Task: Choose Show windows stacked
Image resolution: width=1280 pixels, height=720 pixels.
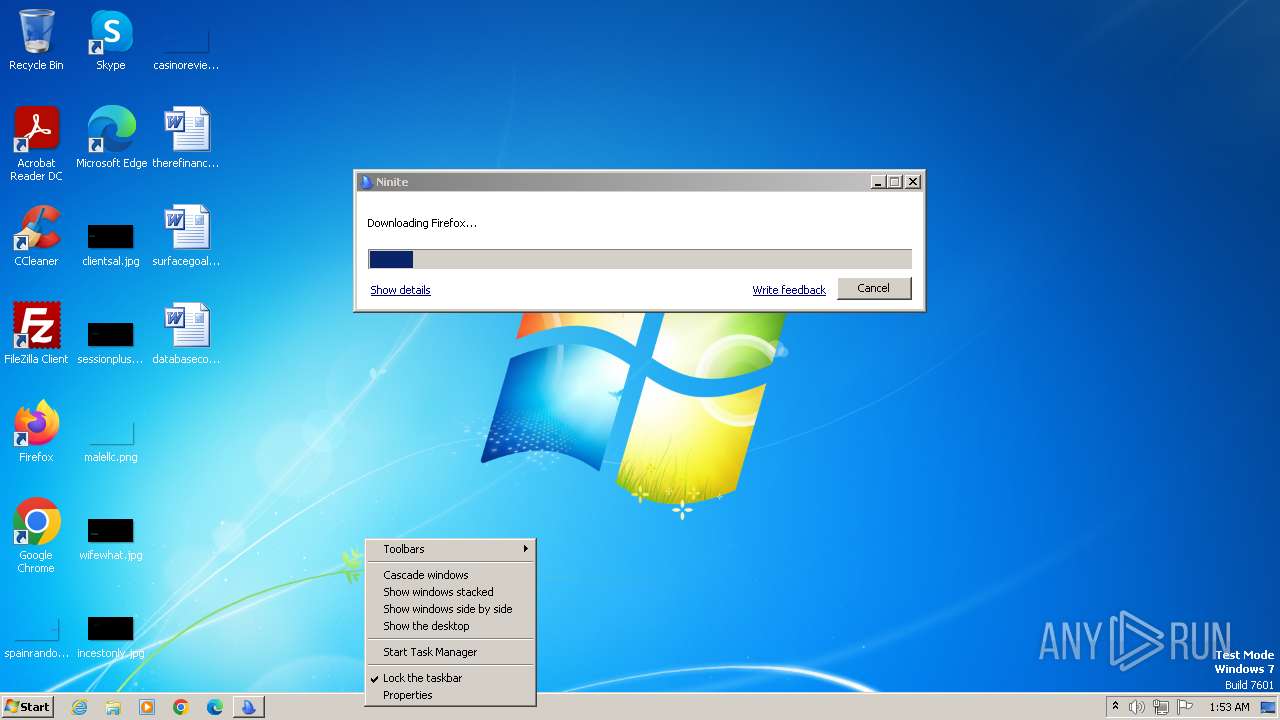Action: 451,592
